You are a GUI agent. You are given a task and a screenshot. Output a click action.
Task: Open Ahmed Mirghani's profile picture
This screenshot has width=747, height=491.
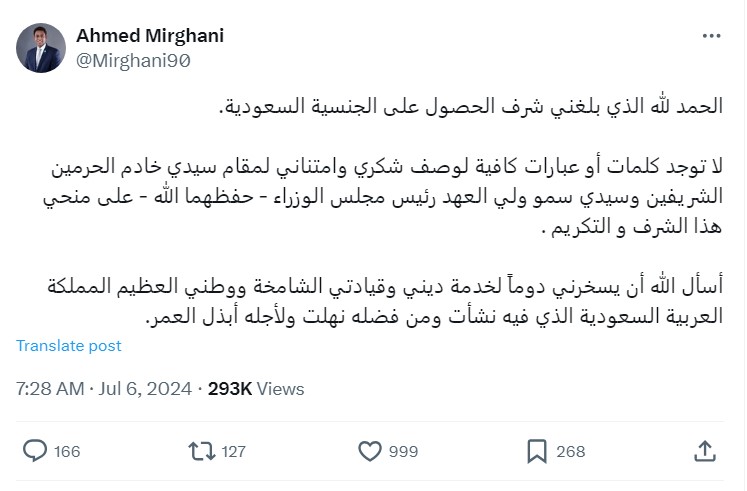point(42,47)
